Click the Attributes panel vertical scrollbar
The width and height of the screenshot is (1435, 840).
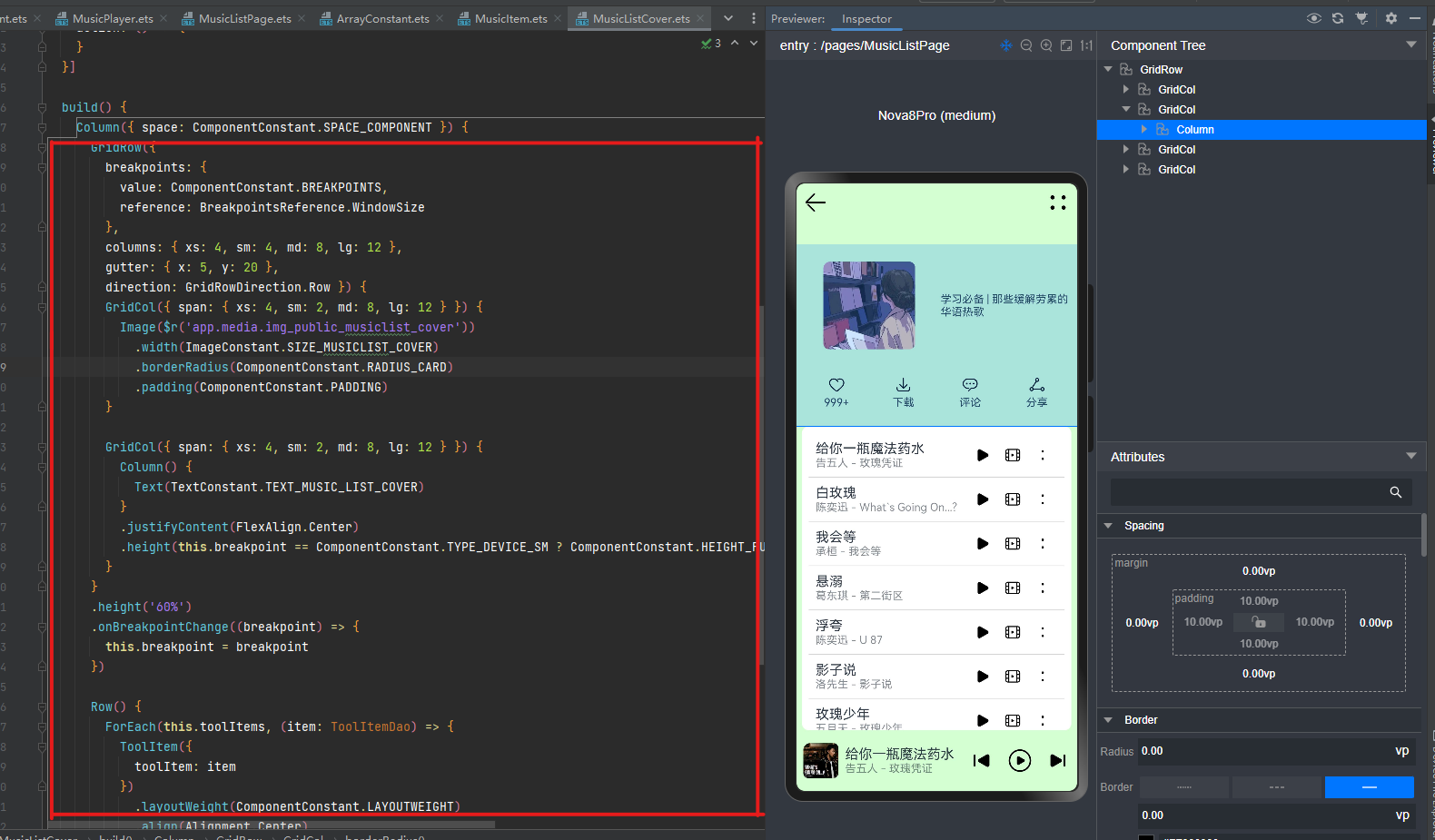click(x=1423, y=535)
